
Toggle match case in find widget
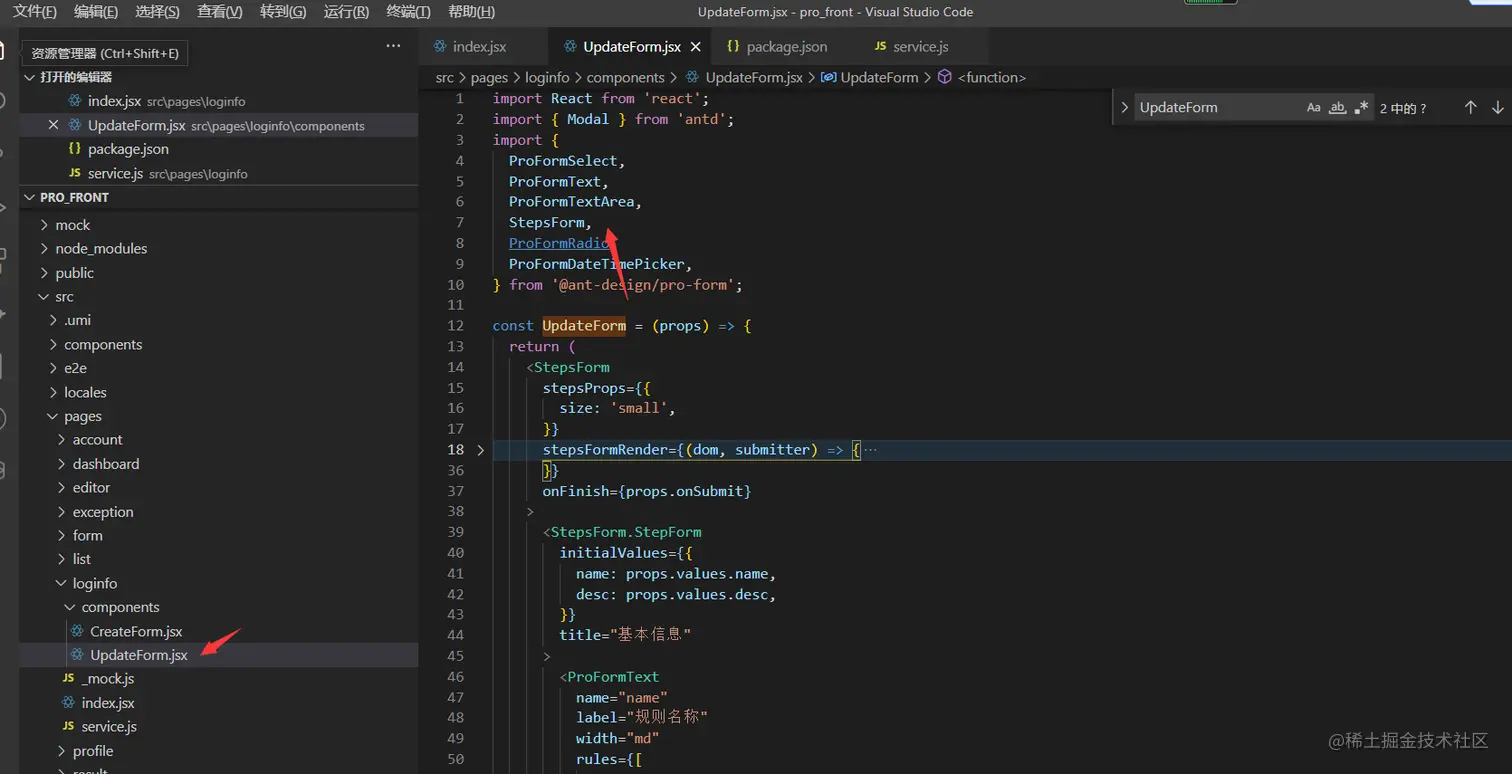click(x=1313, y=108)
